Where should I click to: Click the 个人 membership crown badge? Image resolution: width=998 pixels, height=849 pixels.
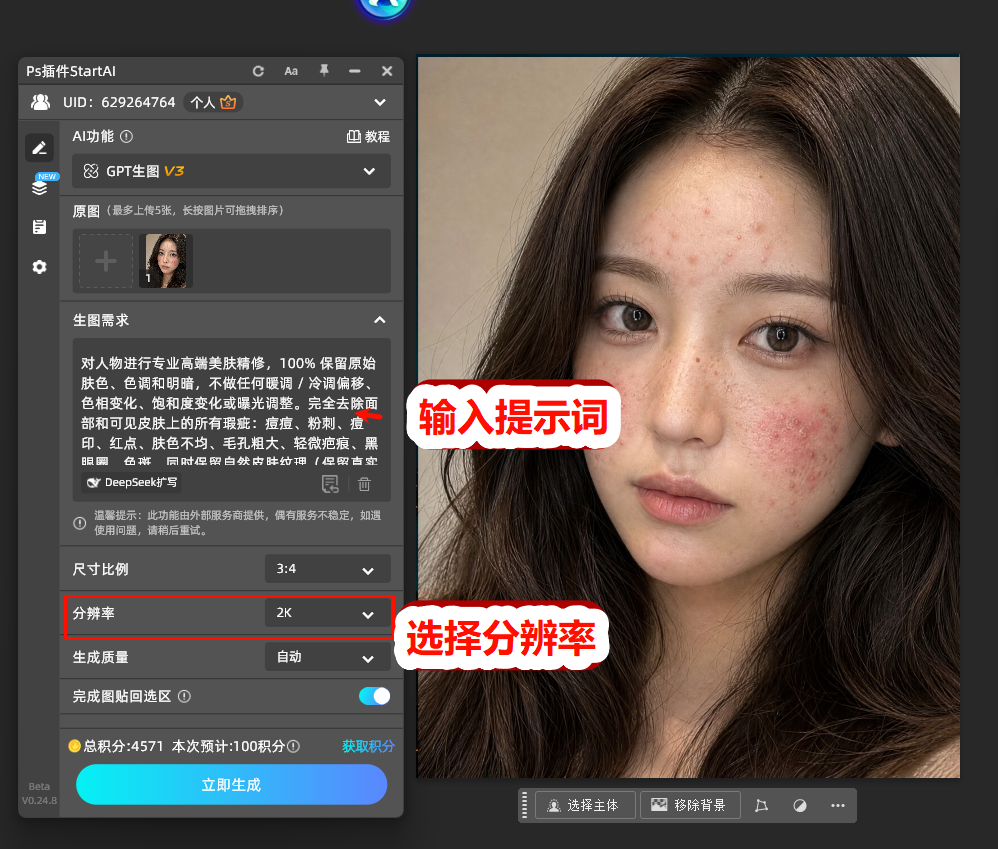pyautogui.click(x=213, y=102)
